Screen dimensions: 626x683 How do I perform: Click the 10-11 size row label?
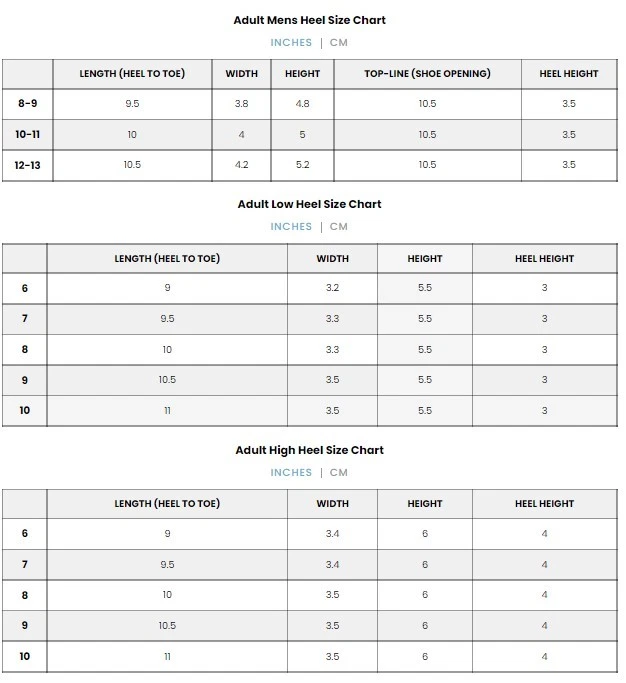point(27,135)
